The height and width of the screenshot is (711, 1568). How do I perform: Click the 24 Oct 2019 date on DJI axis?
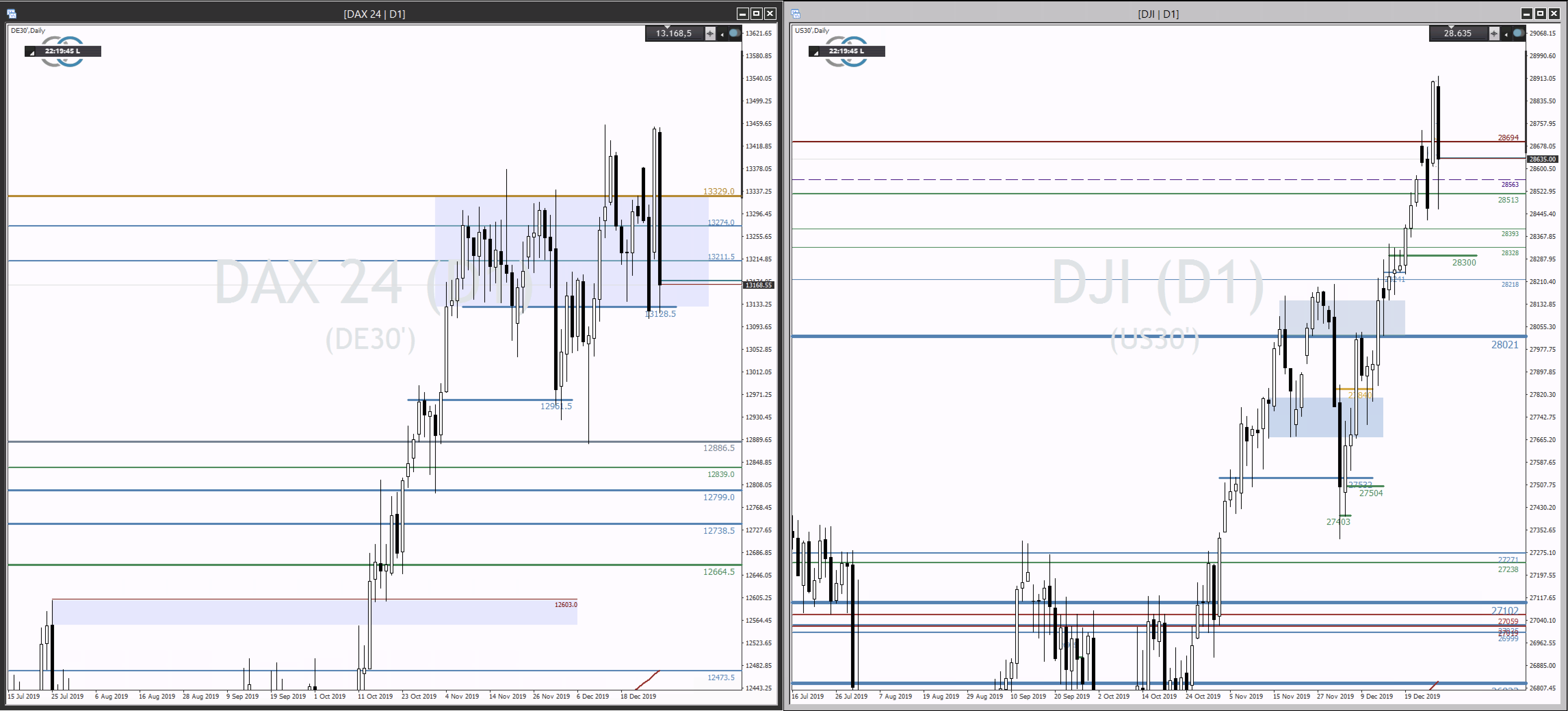[1203, 696]
